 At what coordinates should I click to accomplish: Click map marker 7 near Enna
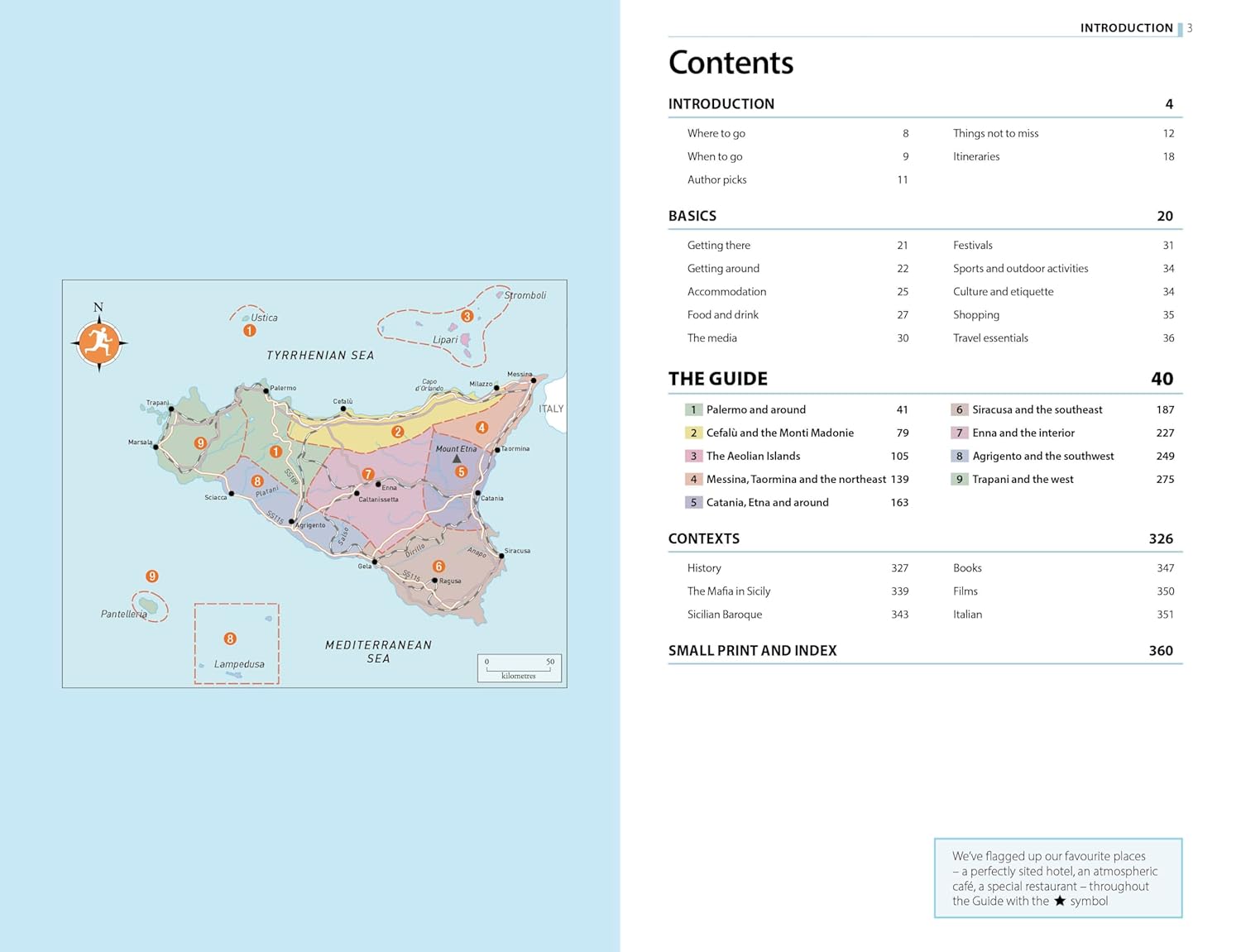(368, 474)
